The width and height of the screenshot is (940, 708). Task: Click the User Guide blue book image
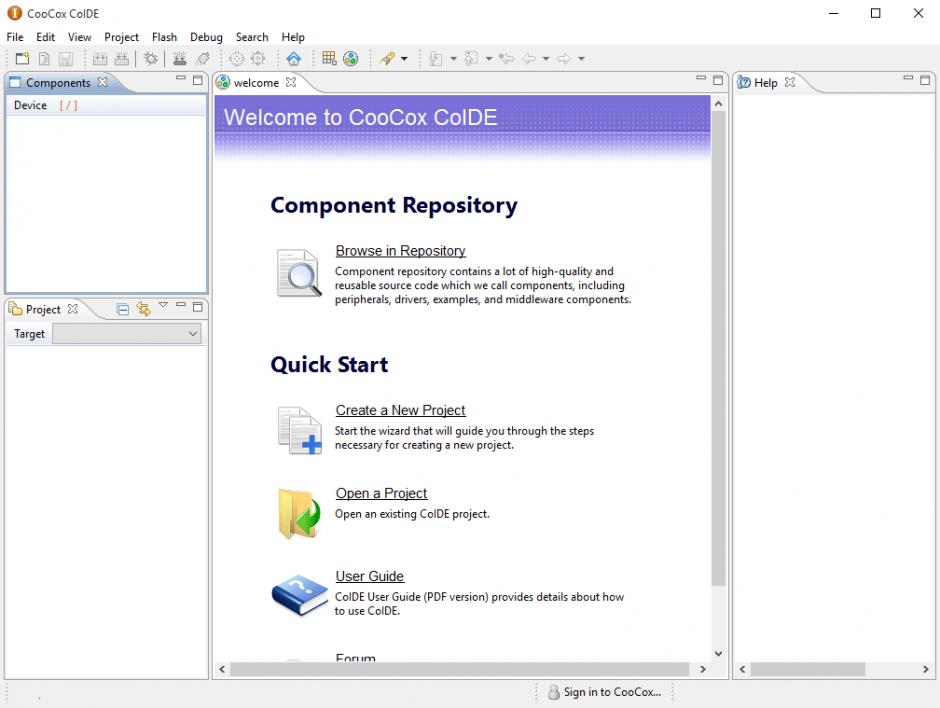[x=300, y=595]
